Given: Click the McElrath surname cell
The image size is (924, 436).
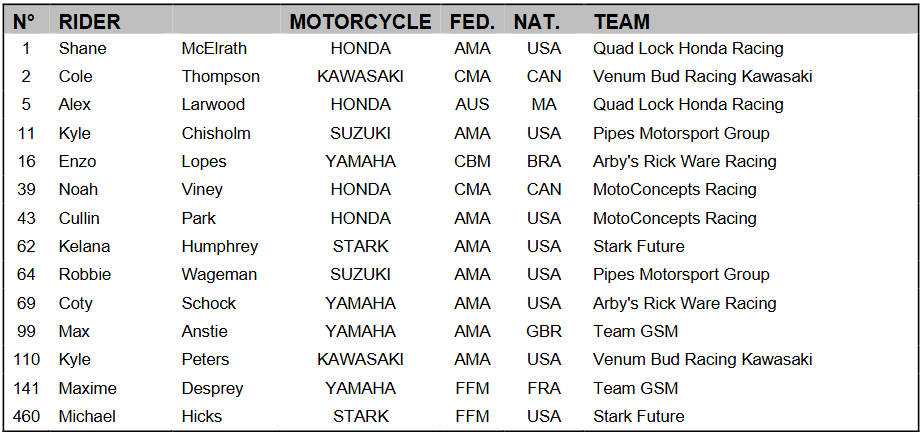Looking at the screenshot, I should tap(214, 48).
